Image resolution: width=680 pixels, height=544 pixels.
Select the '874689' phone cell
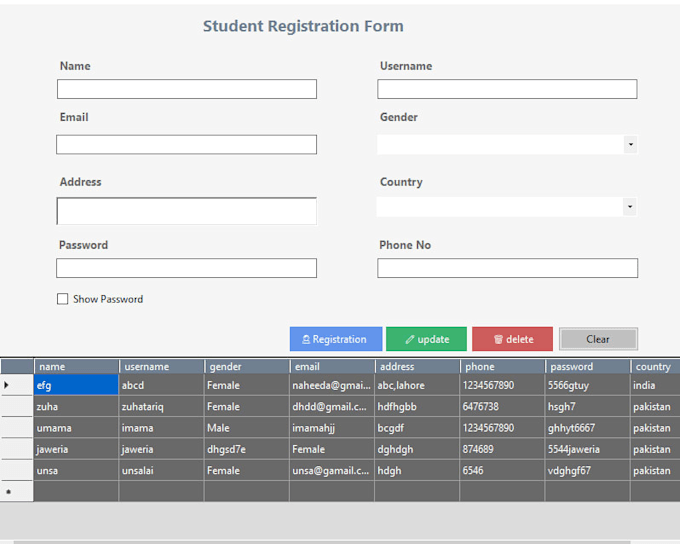tap(502, 449)
